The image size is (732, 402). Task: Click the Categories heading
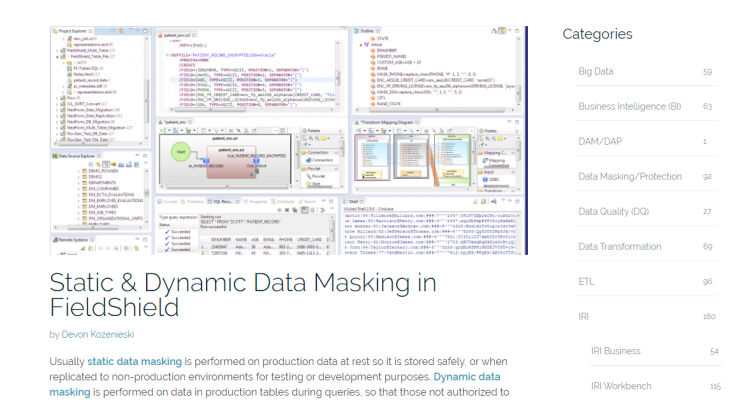[x=597, y=34]
